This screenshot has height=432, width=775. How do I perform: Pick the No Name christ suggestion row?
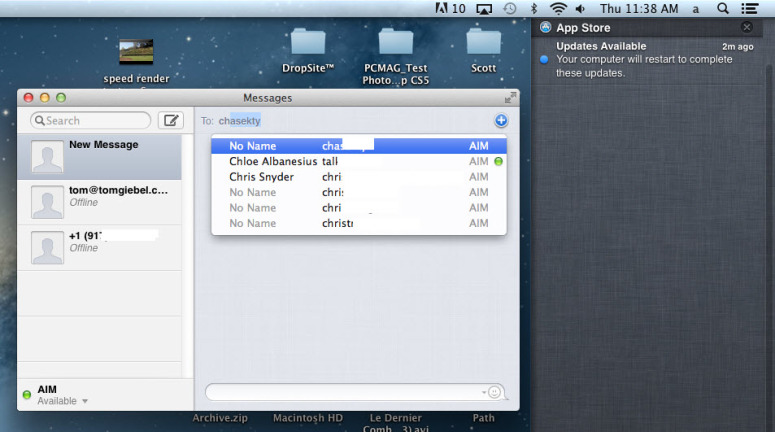(x=359, y=223)
